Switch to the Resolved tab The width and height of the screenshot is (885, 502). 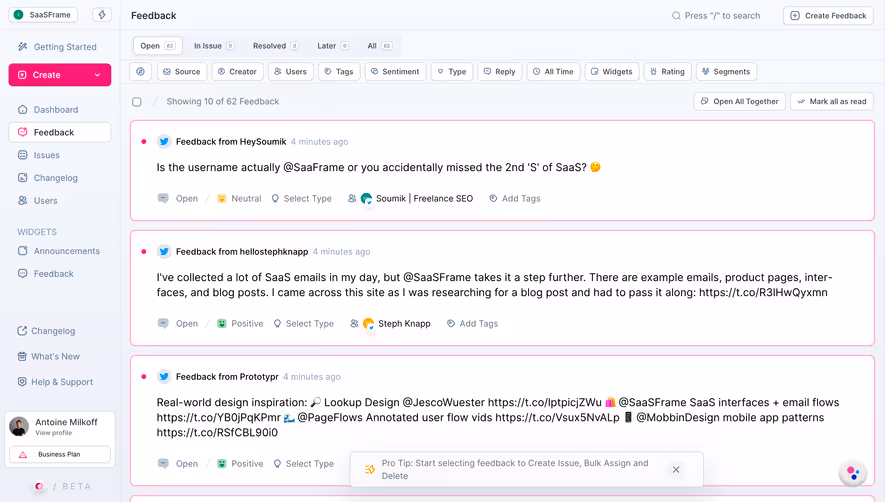point(275,46)
